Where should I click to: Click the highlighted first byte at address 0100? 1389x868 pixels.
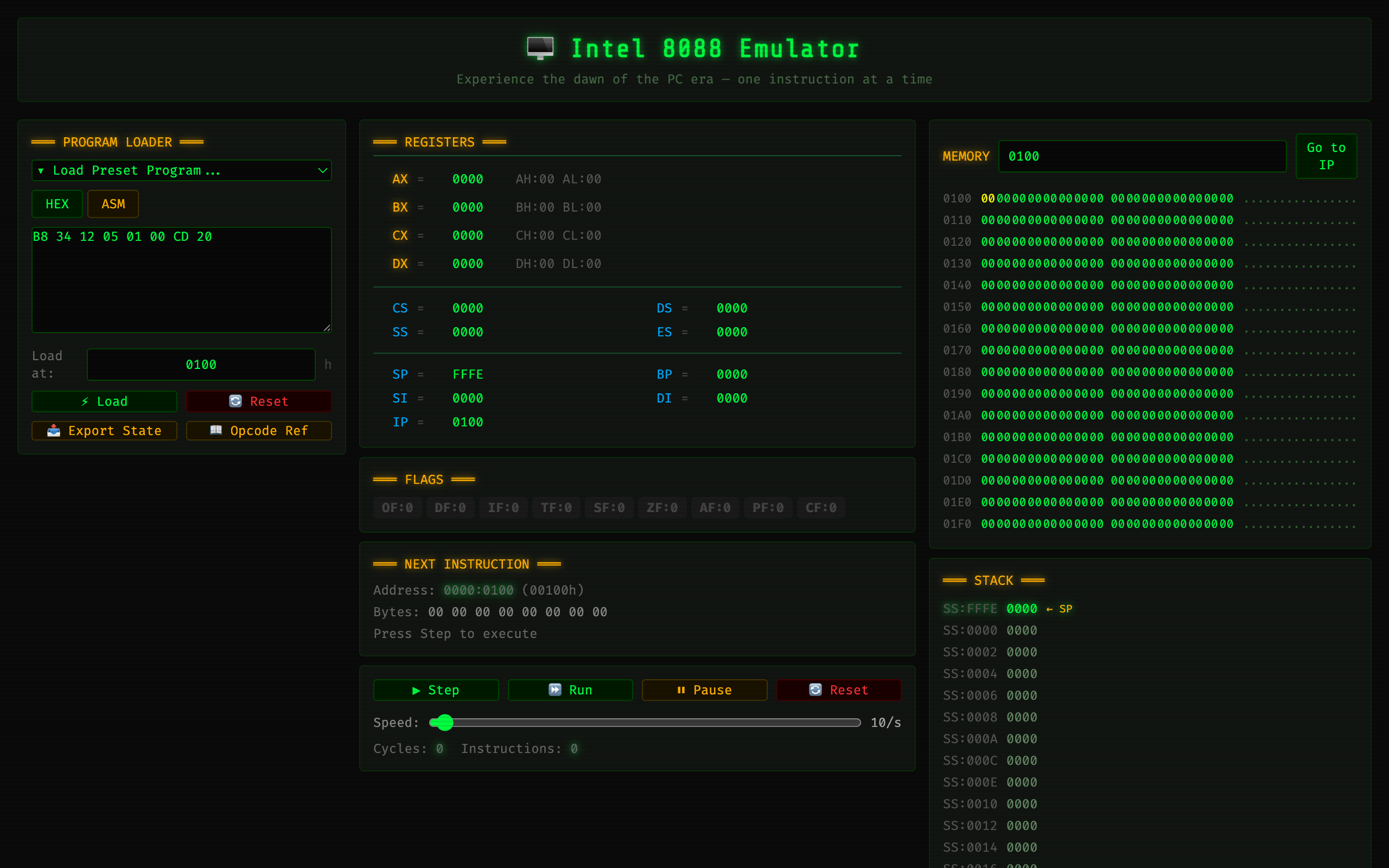pyautogui.click(x=988, y=199)
